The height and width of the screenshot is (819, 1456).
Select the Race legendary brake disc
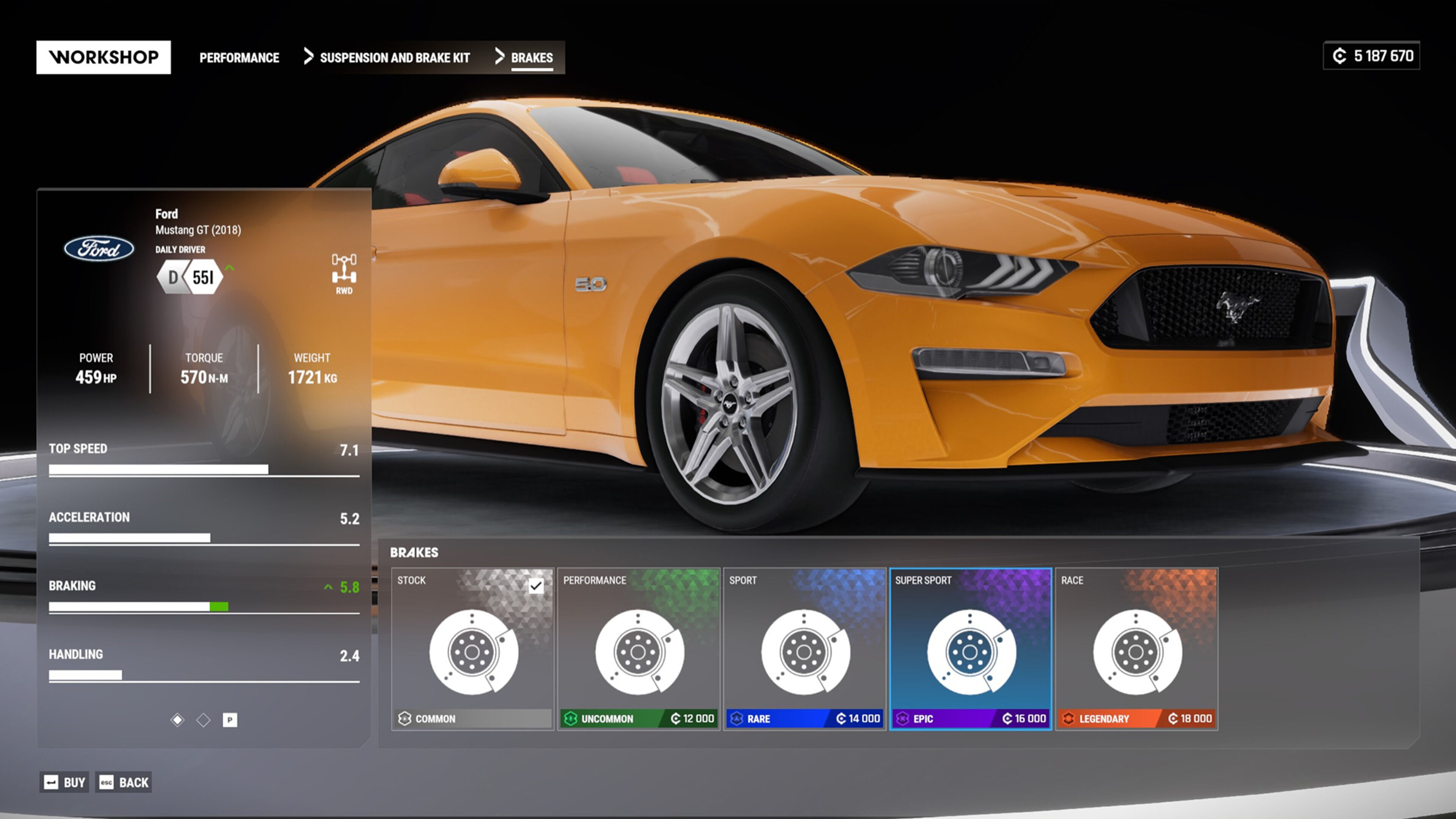1136,652
